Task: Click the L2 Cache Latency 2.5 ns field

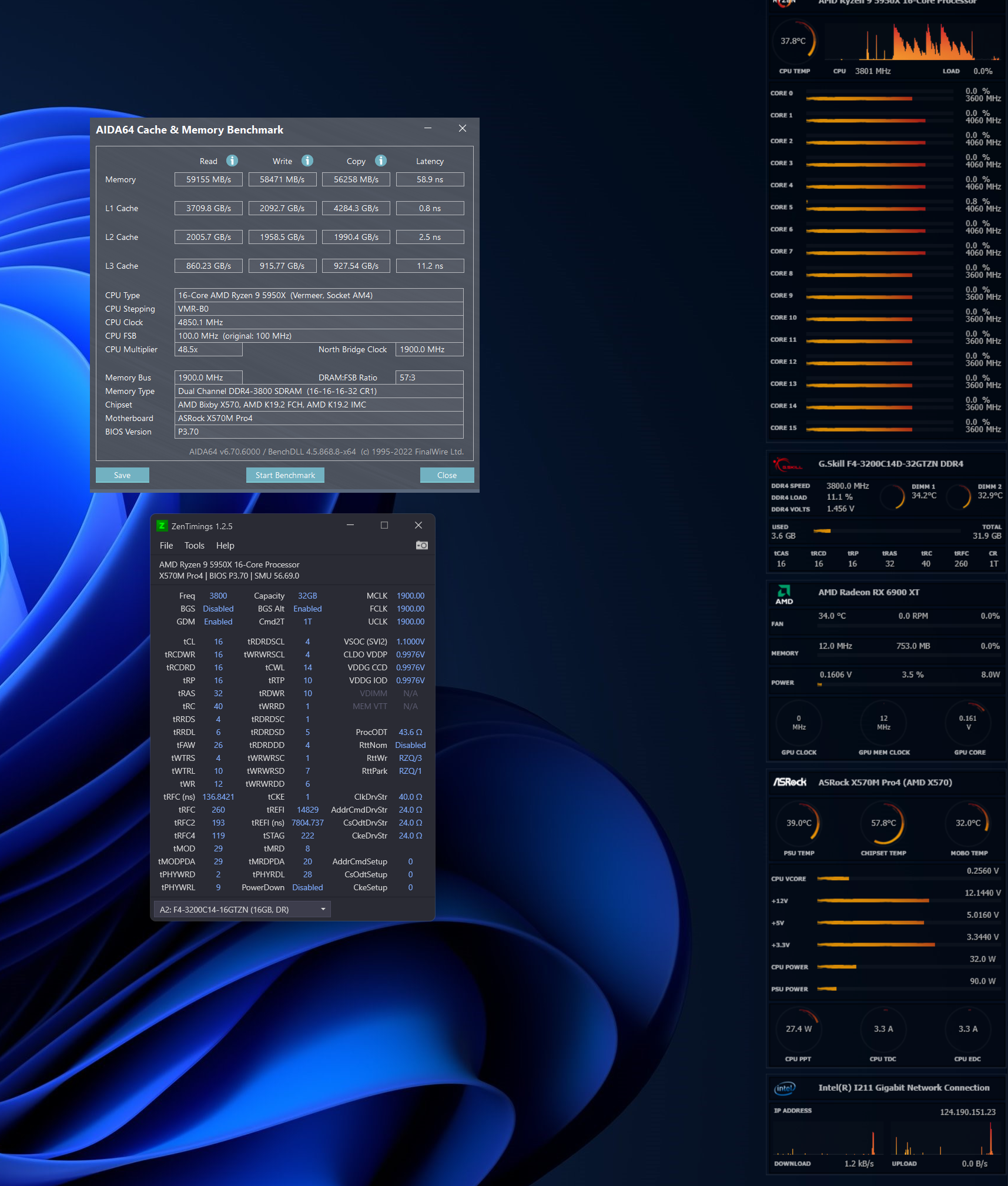Action: click(430, 237)
